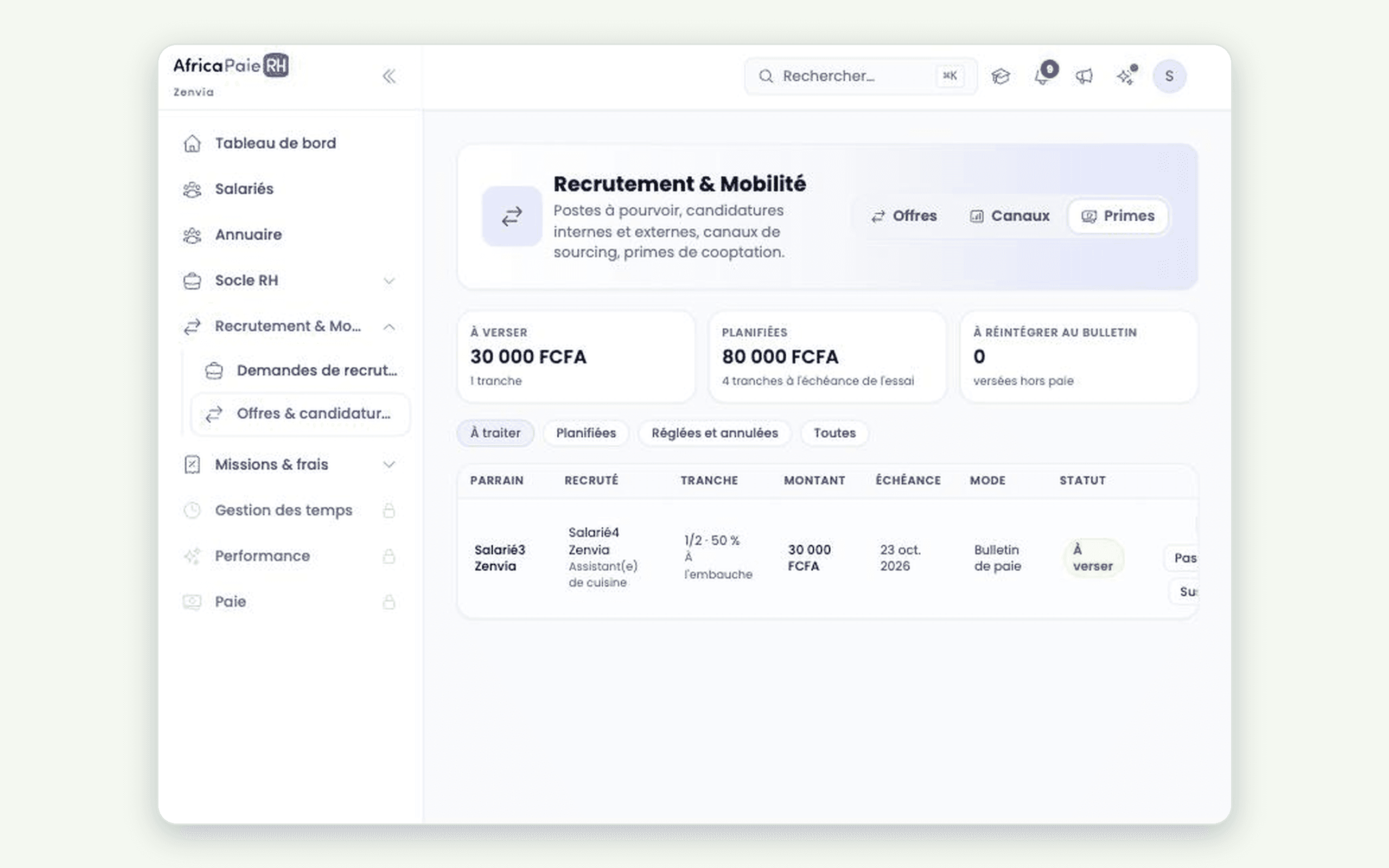Click the AfricaPaie RH logo
This screenshot has width=1389, height=868.
pos(231,66)
